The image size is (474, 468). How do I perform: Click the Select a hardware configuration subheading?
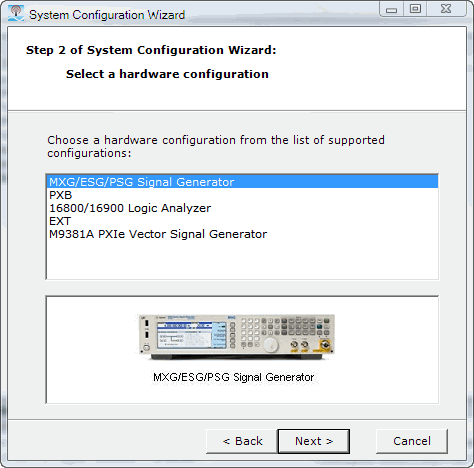167,74
